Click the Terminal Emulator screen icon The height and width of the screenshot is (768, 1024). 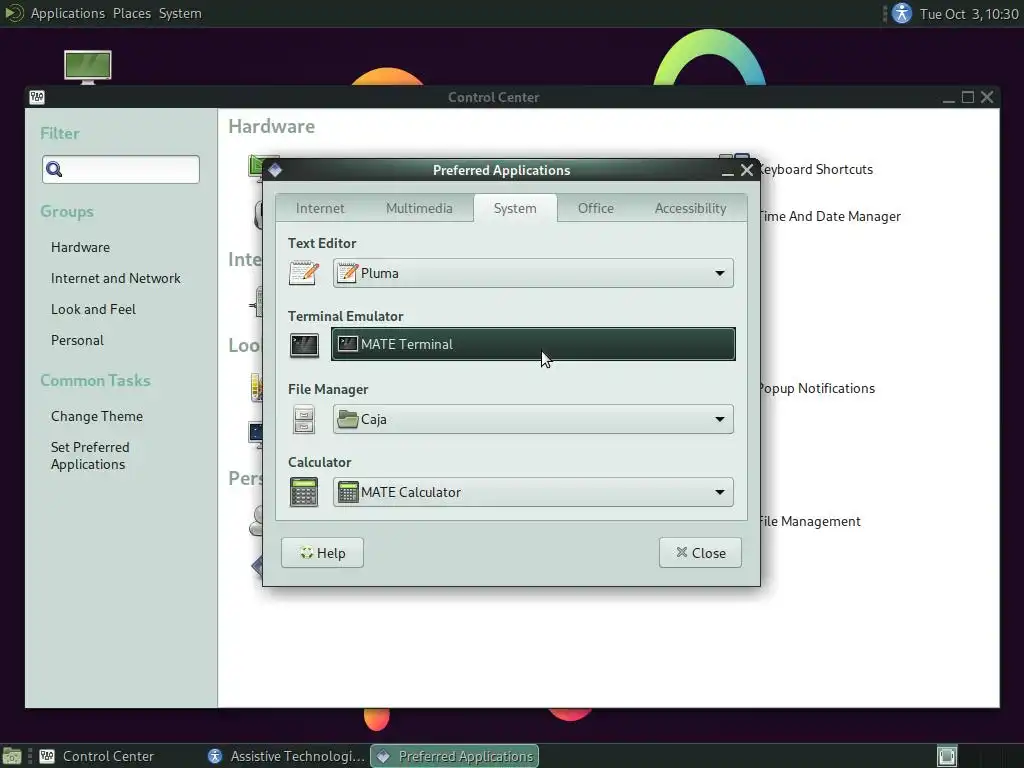tap(304, 345)
